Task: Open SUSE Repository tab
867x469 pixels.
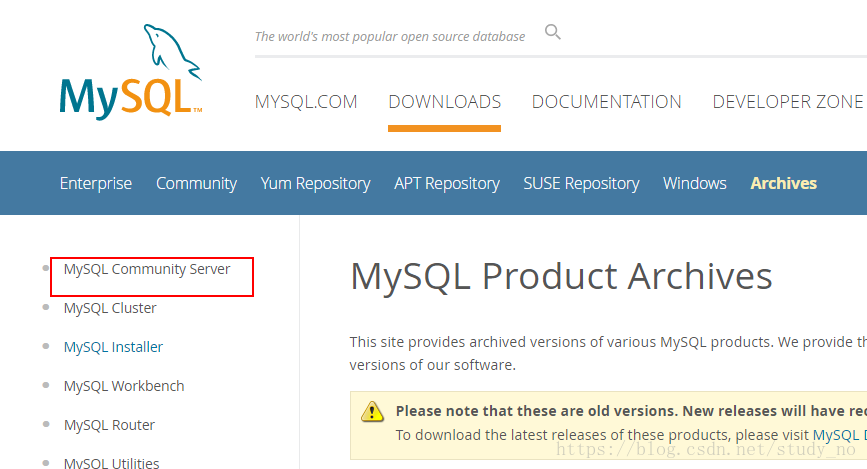Action: (581, 183)
